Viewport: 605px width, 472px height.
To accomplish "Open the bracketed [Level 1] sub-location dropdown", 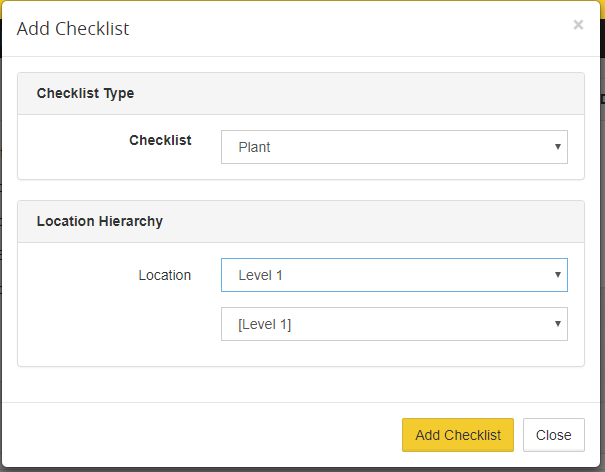I will tap(394, 324).
